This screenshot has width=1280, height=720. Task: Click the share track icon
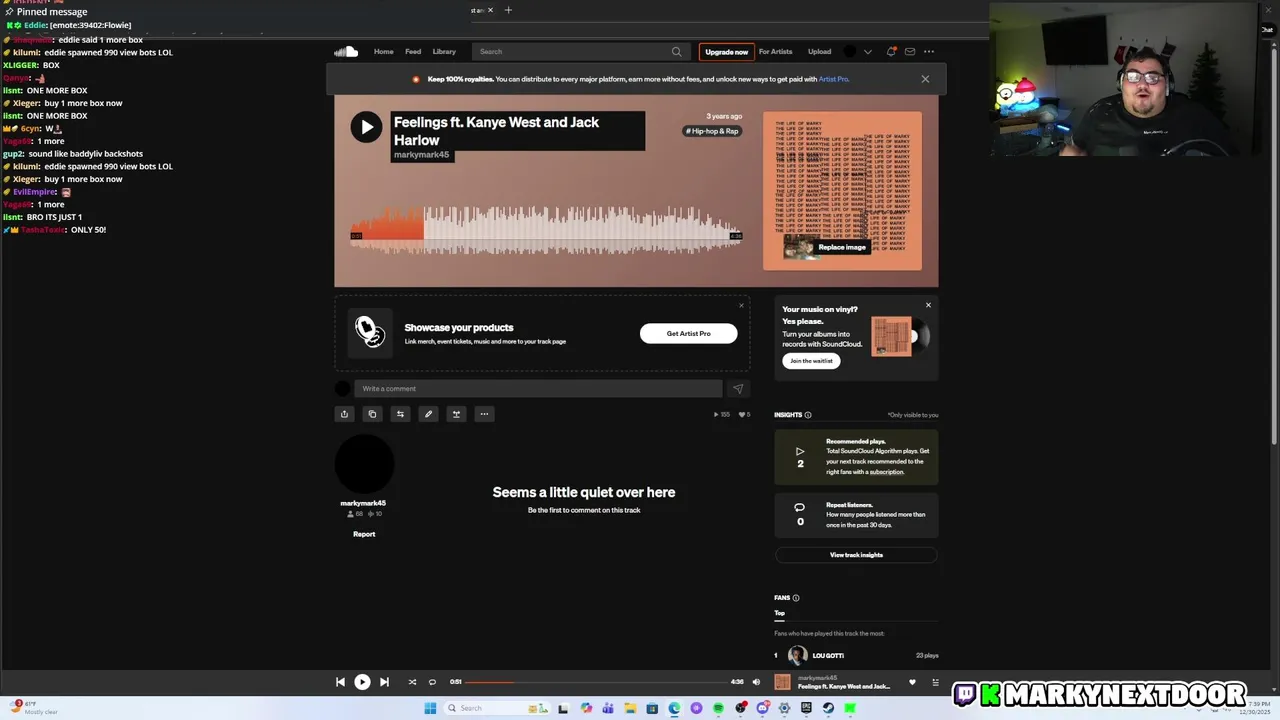[x=344, y=414]
